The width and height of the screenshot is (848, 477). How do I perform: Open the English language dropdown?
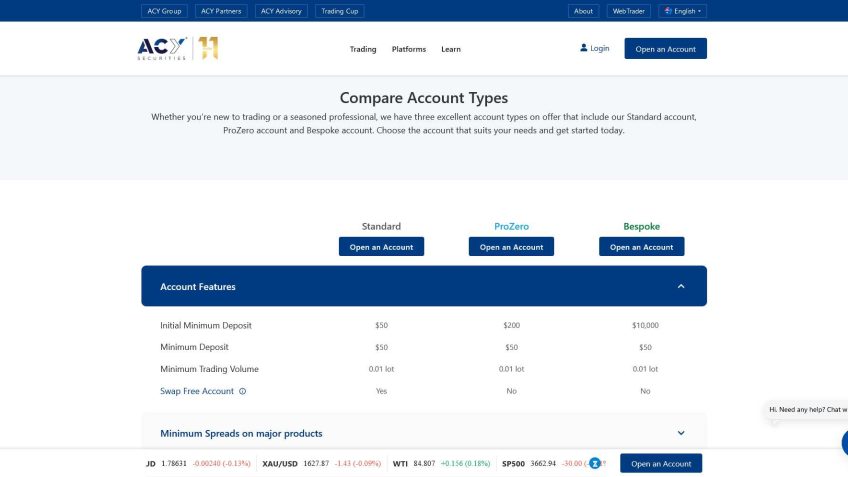[x=684, y=11]
